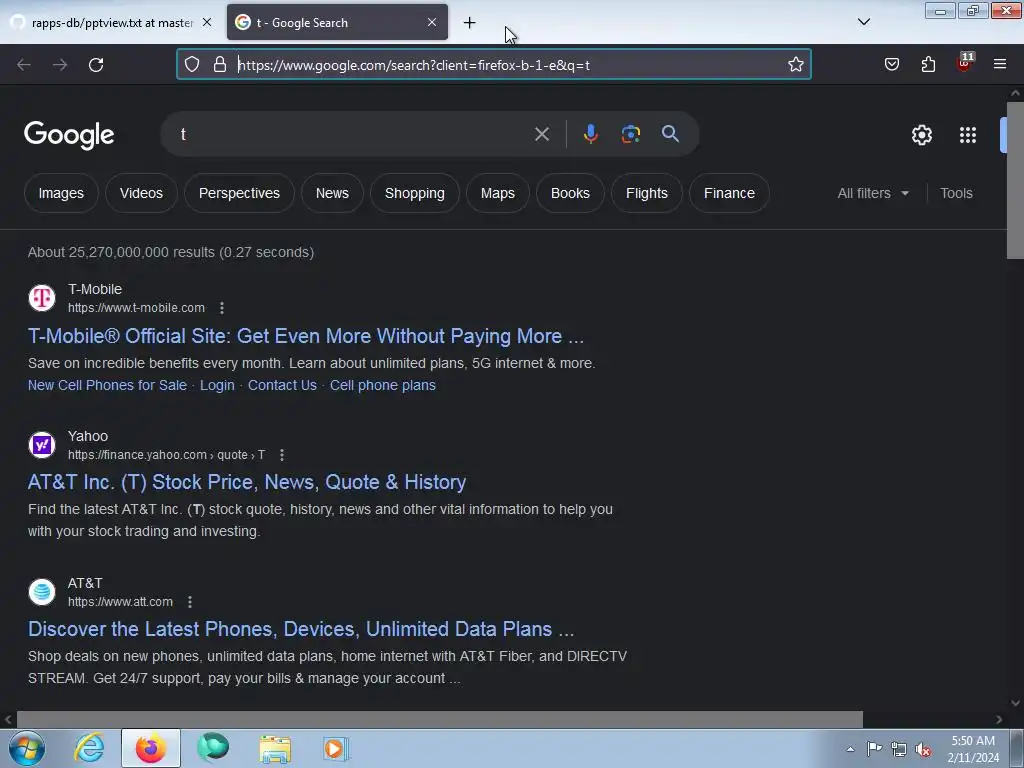
Task: Click the Yahoo favicon
Action: (42, 445)
